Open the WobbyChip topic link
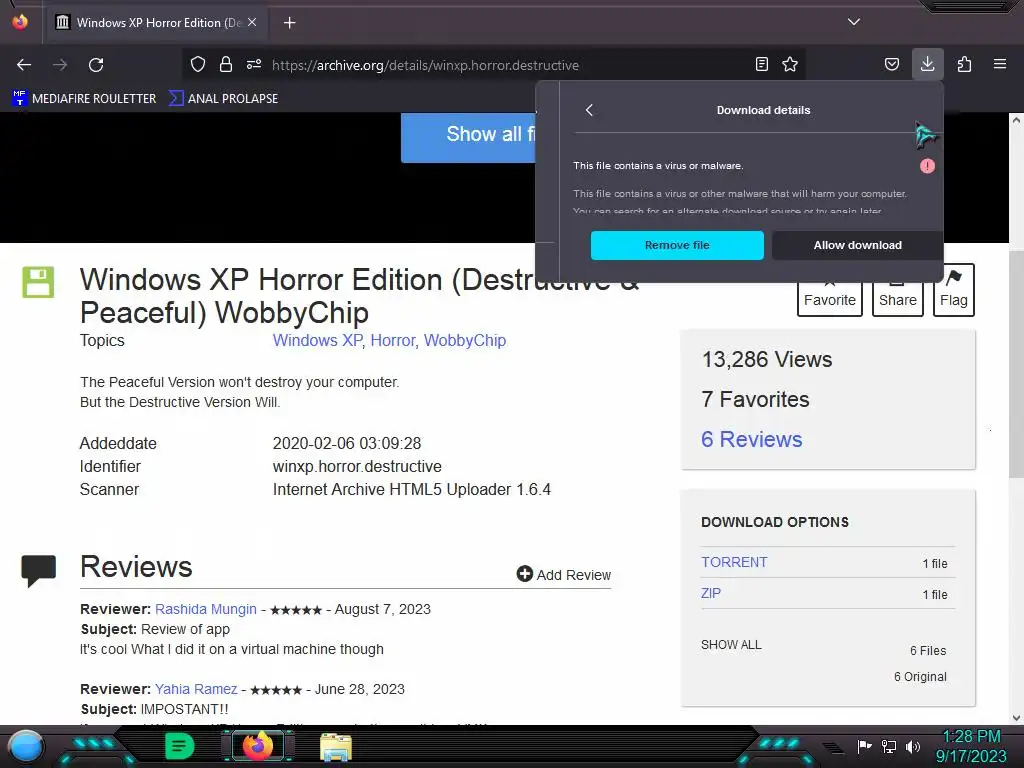 tap(465, 340)
